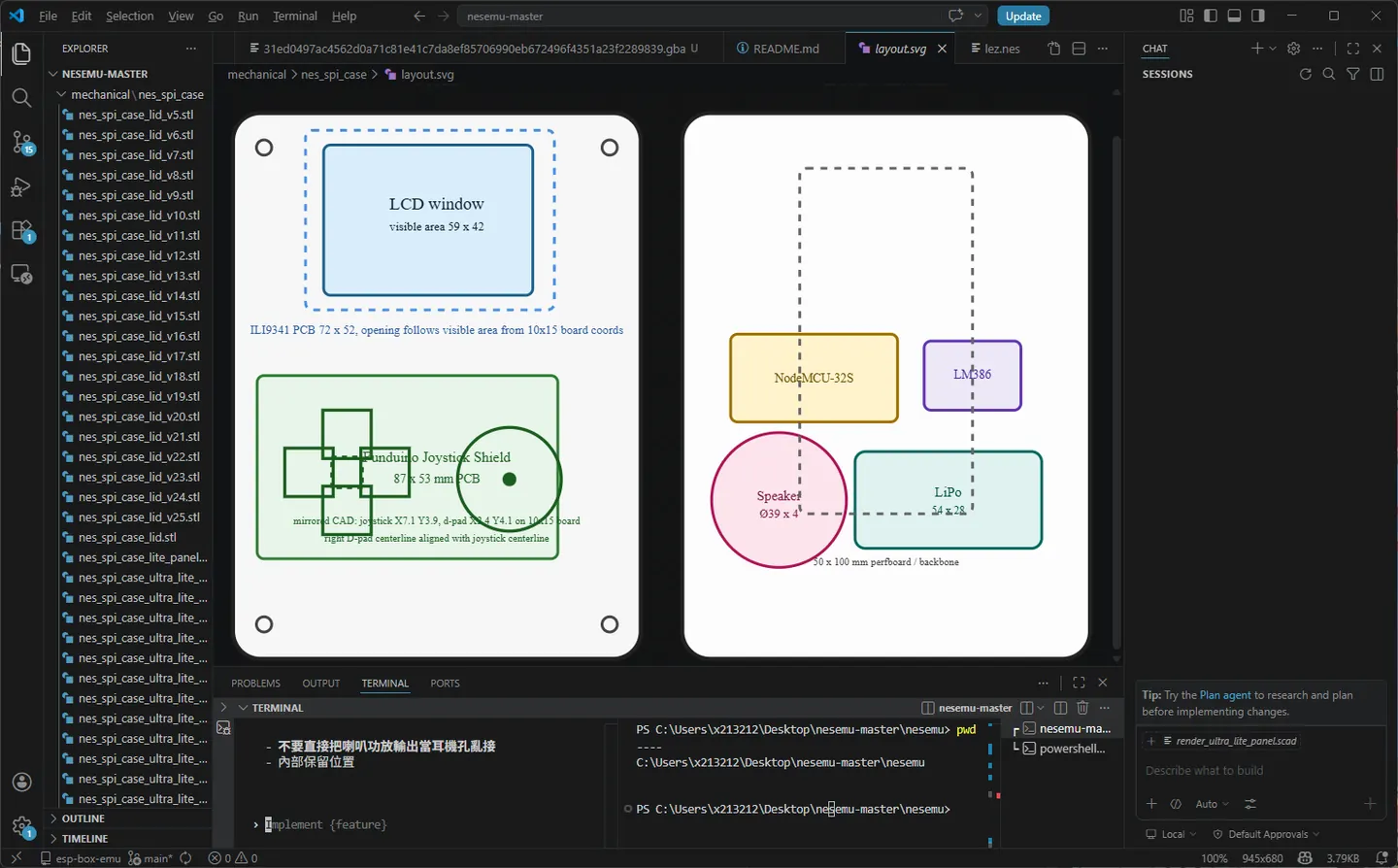Toggle the Secondary Side Bar

[x=1258, y=16]
